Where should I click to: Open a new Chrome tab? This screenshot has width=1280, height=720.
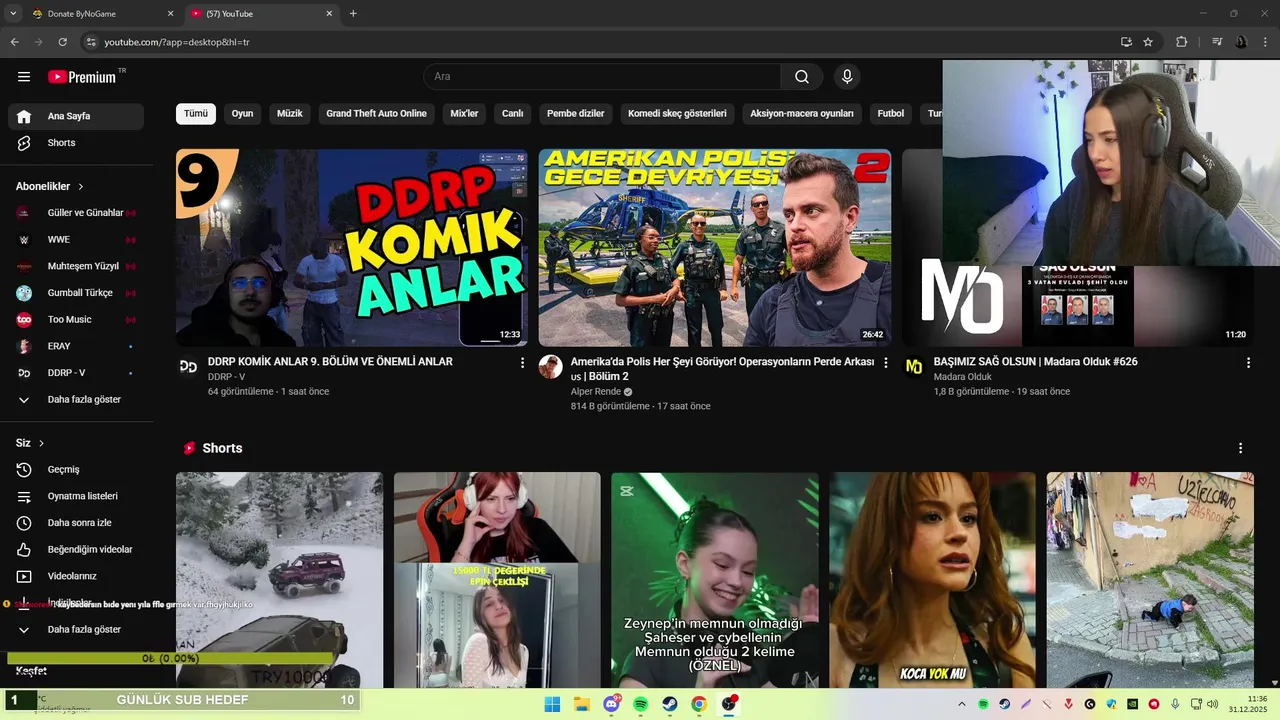[x=353, y=14]
